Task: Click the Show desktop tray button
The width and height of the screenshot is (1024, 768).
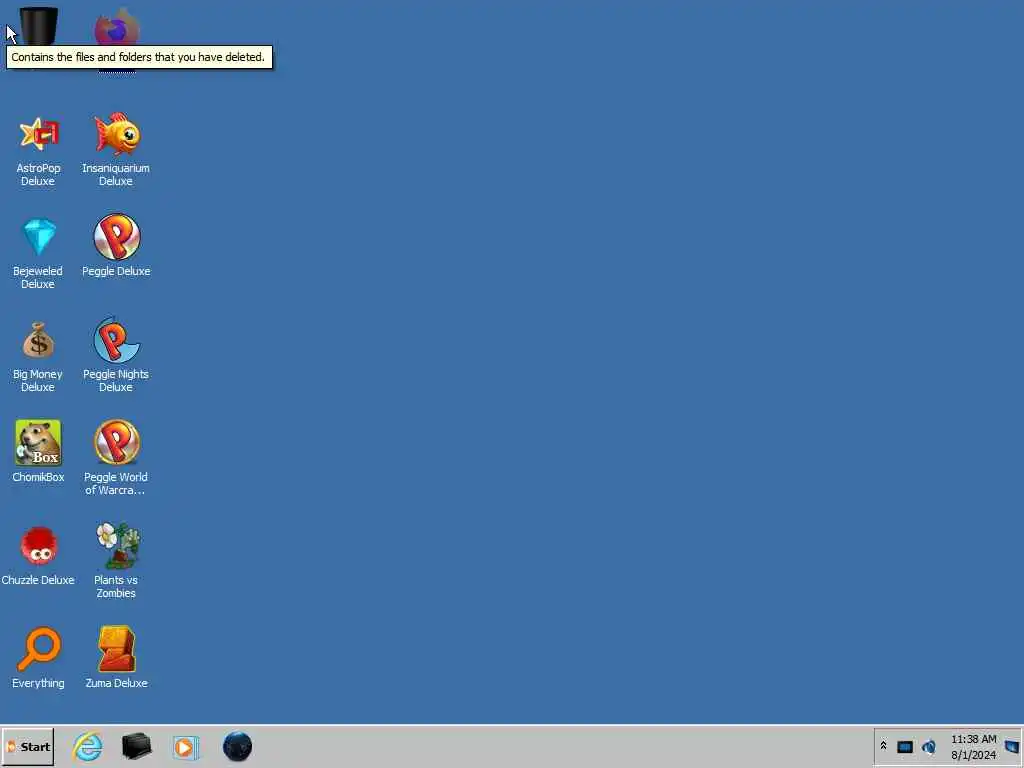Action: coord(1012,746)
